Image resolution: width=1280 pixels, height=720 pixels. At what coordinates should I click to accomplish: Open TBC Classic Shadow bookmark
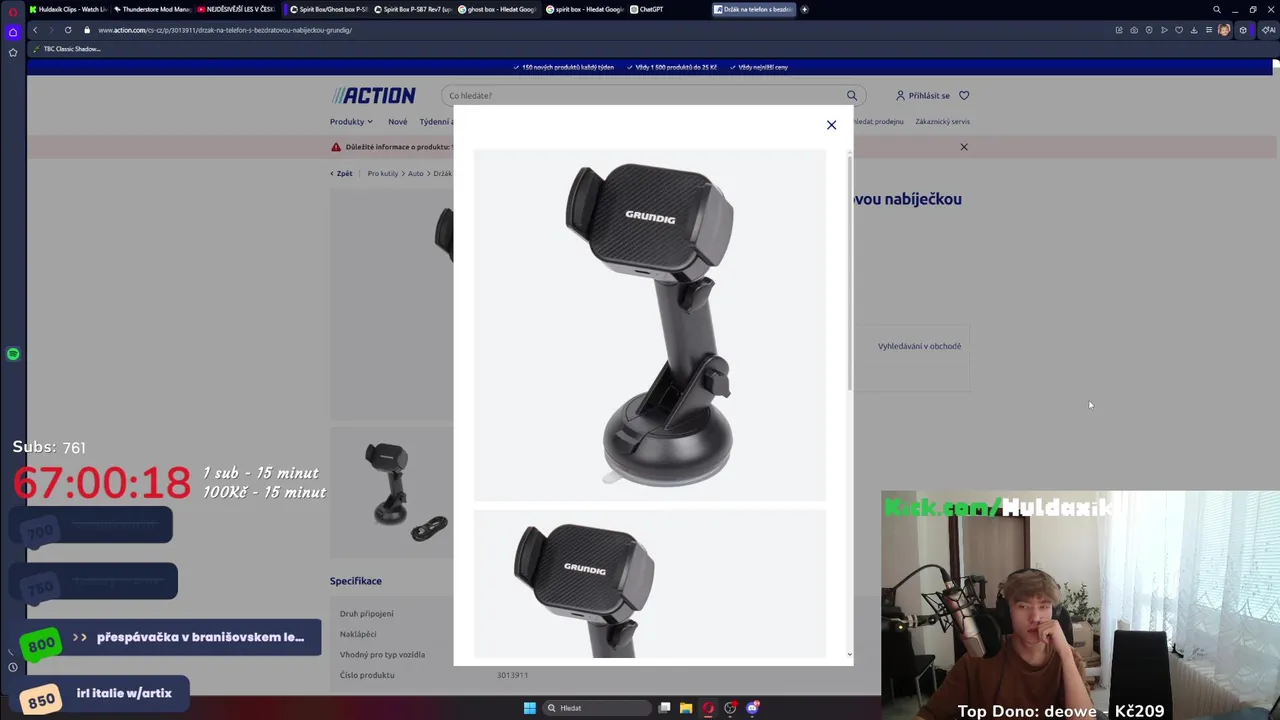coord(67,49)
